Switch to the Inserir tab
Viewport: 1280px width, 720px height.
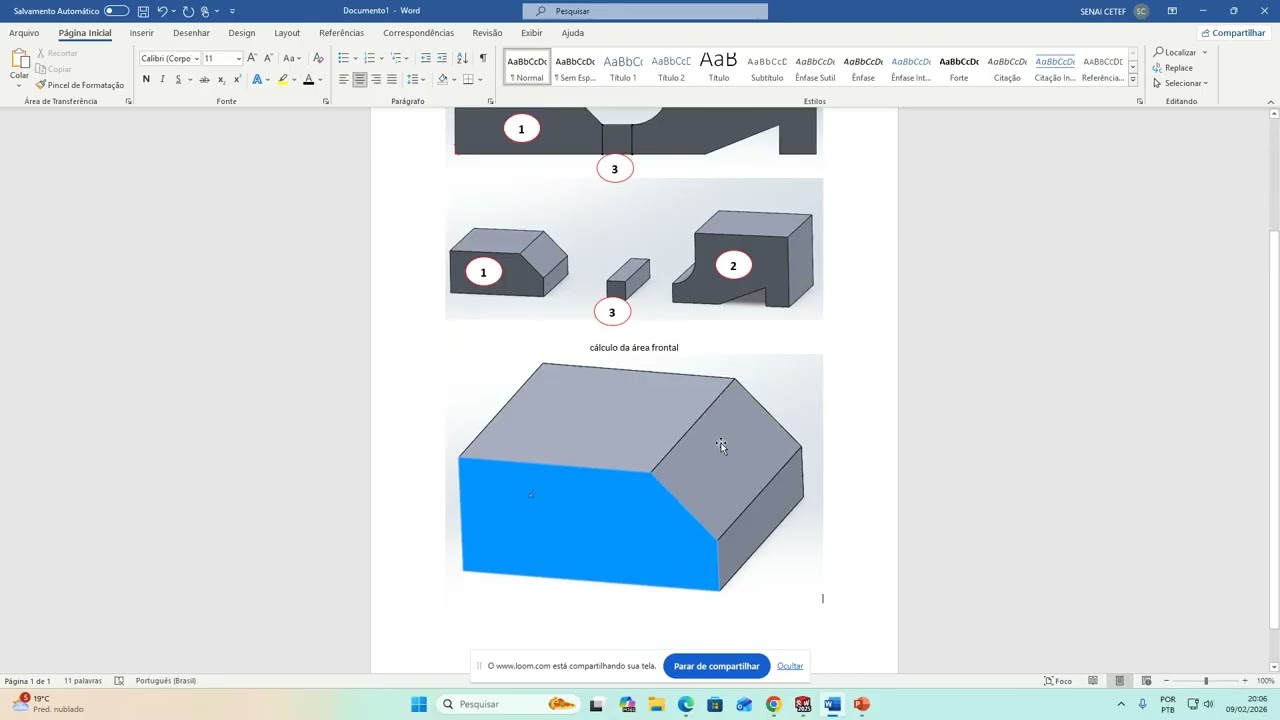coord(142,33)
